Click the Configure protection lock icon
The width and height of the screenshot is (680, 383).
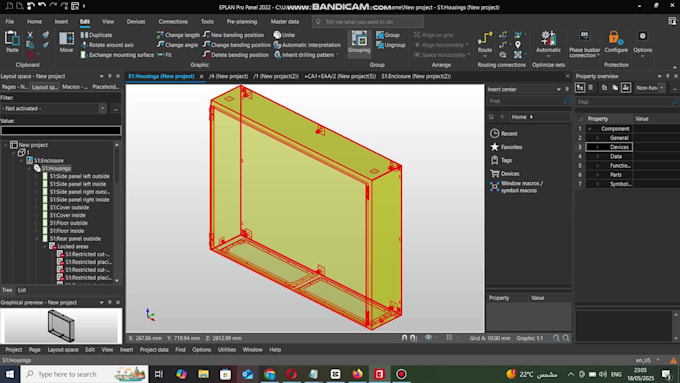(x=615, y=38)
